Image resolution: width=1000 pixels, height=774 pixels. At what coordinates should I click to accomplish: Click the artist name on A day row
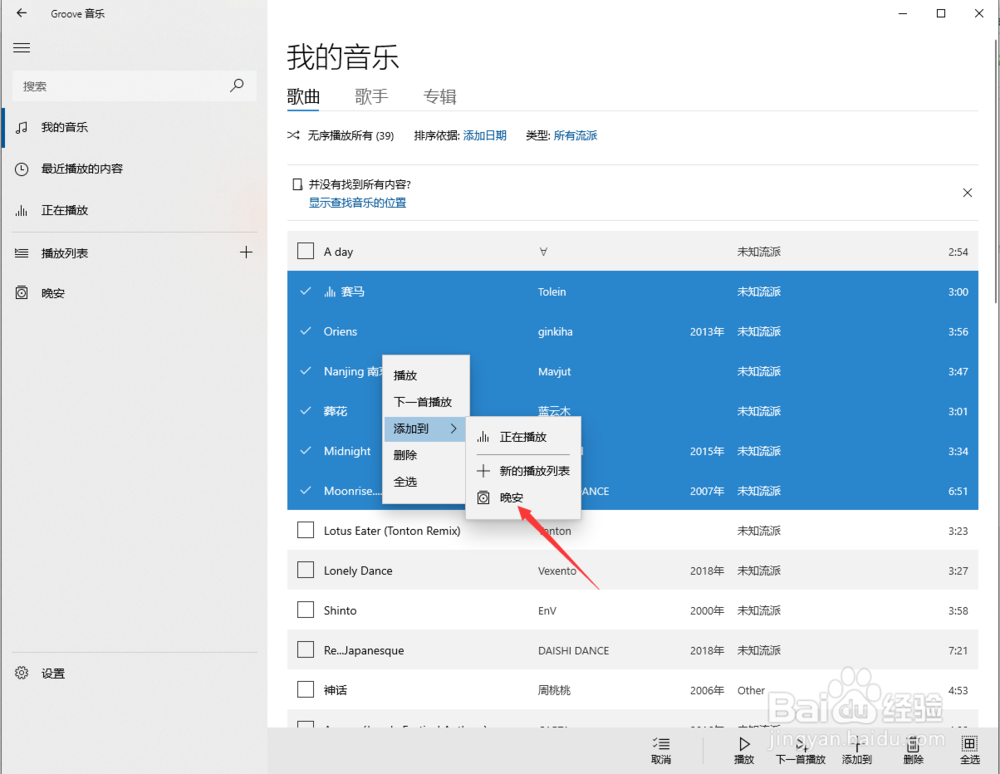click(543, 252)
